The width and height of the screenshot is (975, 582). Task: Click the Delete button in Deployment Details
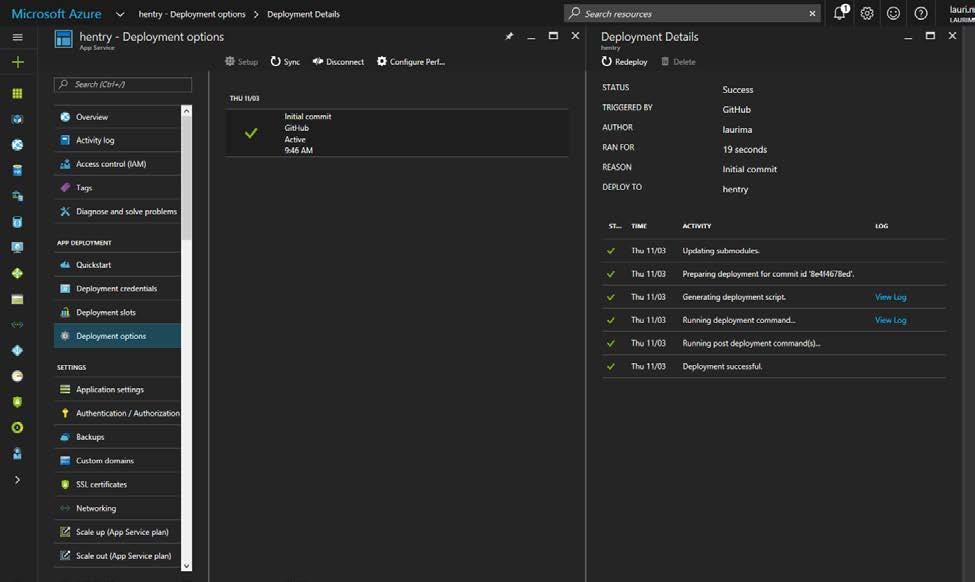pyautogui.click(x=678, y=62)
